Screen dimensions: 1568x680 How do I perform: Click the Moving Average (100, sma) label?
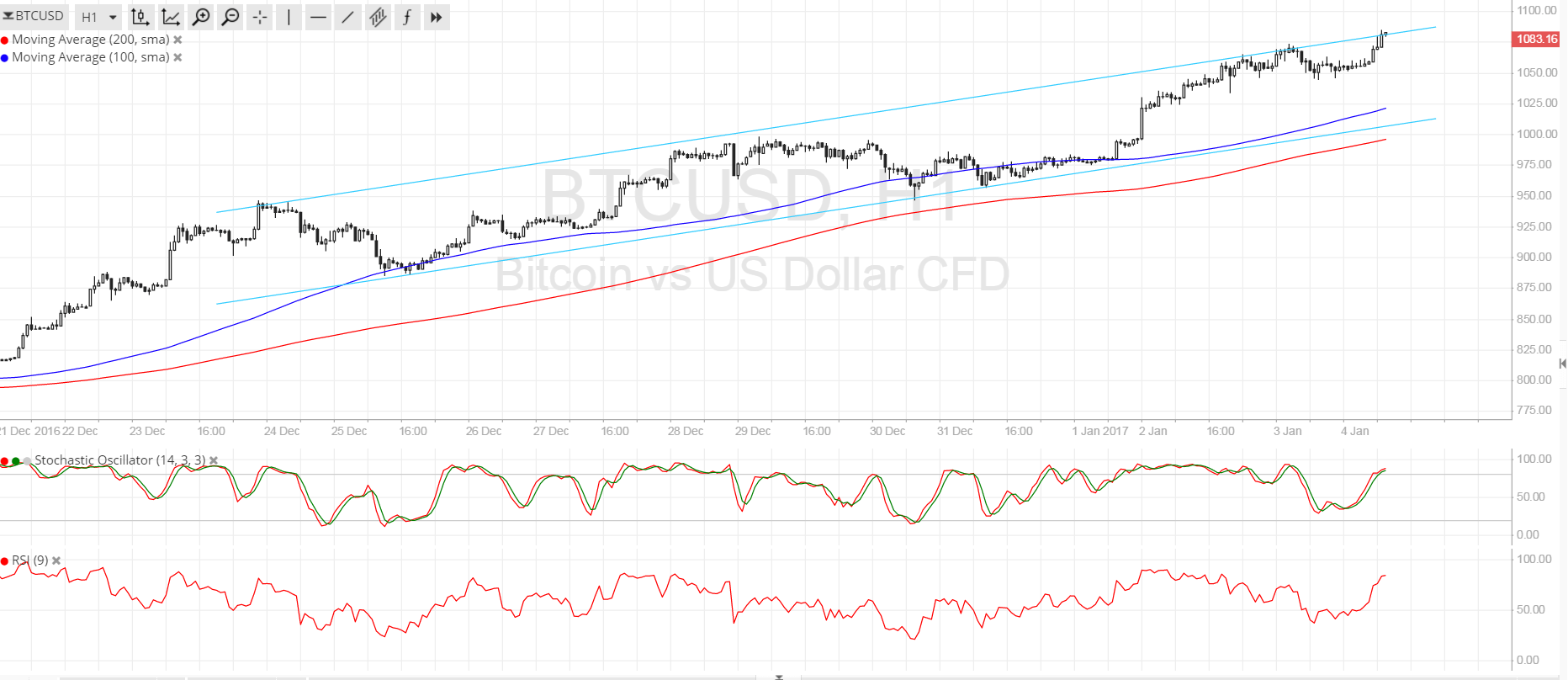(91, 57)
